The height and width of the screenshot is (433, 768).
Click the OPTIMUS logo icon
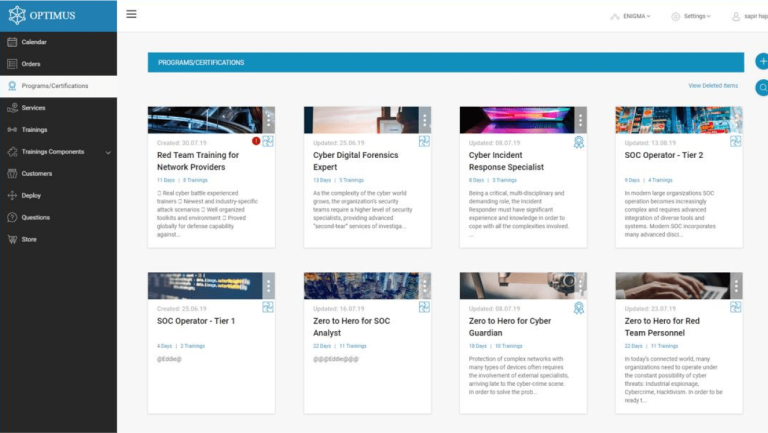click(16, 16)
